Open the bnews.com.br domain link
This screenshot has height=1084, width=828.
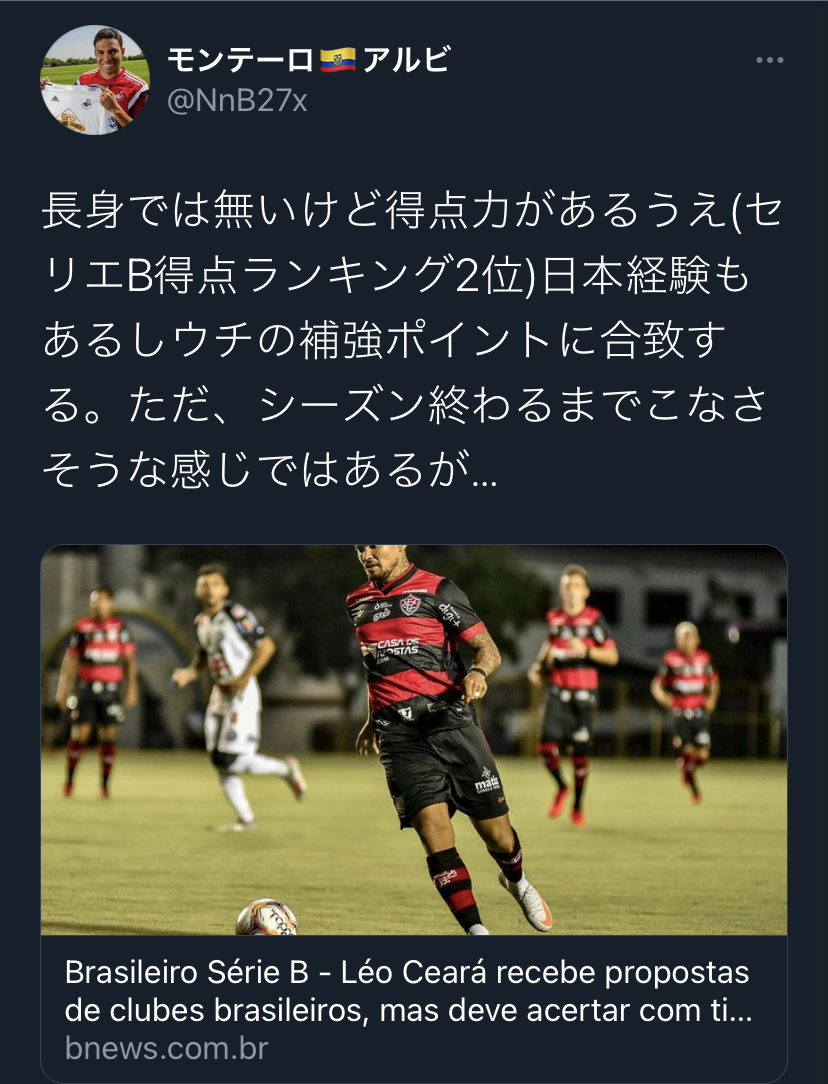click(x=167, y=1049)
